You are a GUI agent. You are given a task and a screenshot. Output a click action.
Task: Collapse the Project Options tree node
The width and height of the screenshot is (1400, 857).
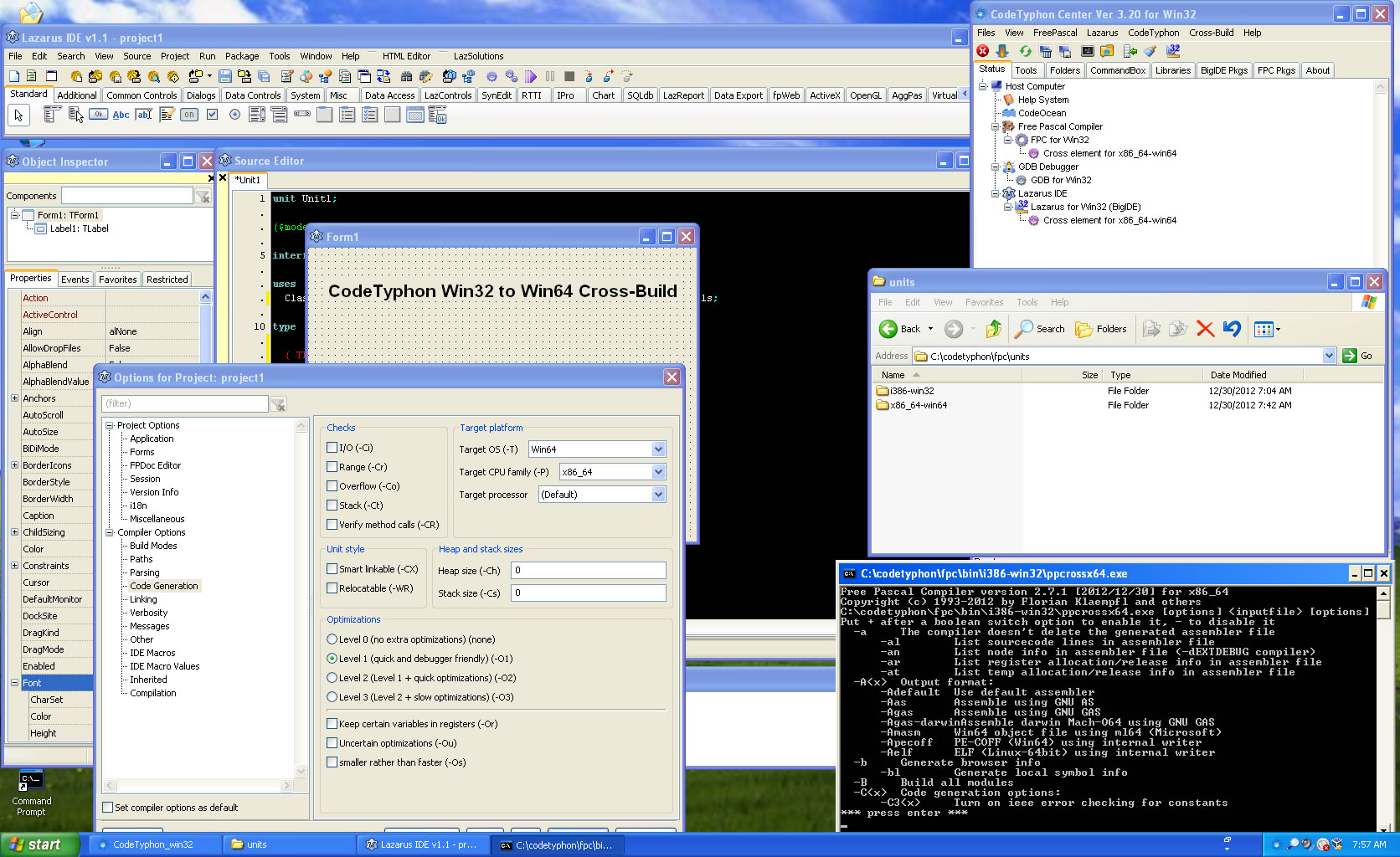point(109,425)
